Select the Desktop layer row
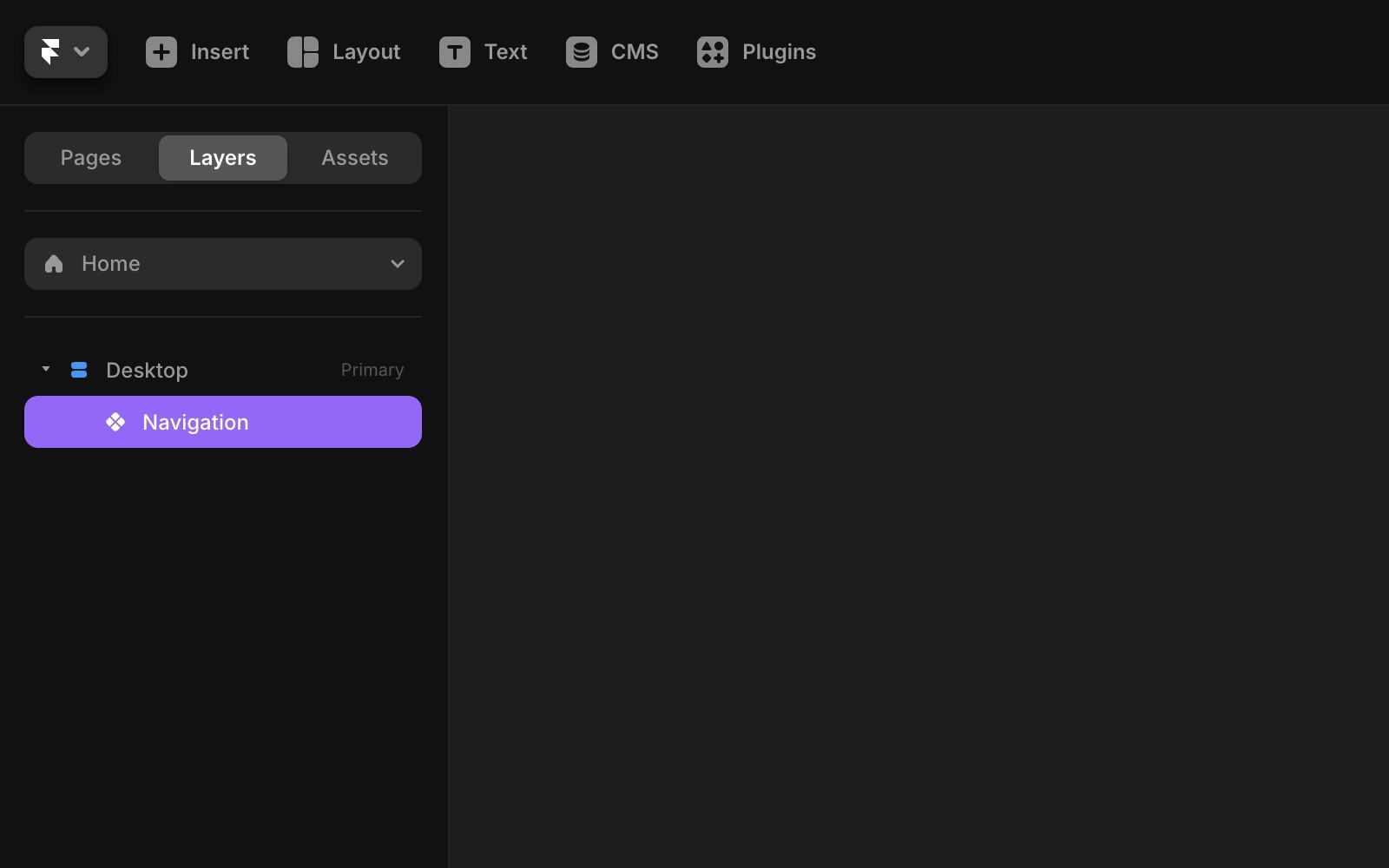 pyautogui.click(x=223, y=370)
